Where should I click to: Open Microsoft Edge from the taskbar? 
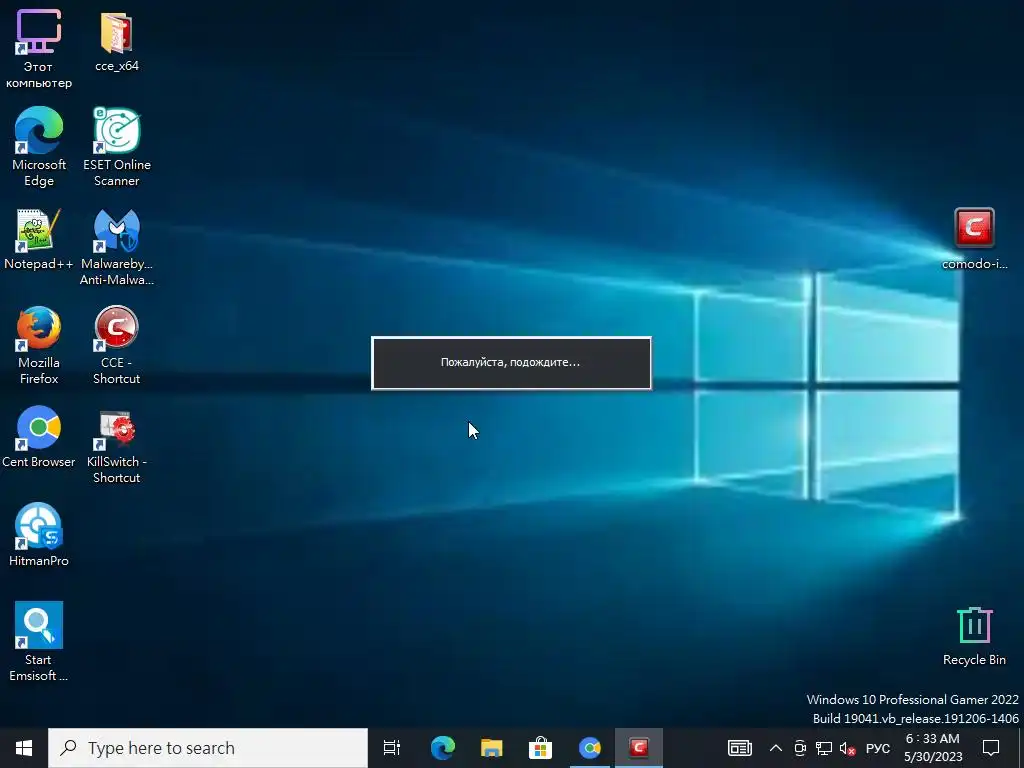443,748
